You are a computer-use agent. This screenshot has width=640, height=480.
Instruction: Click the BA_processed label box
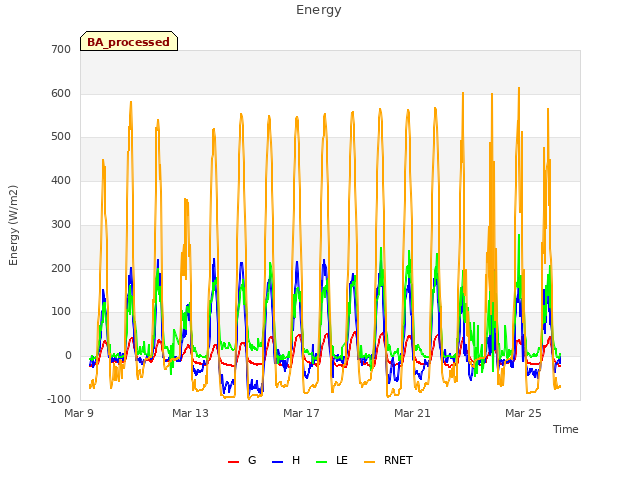pos(129,41)
